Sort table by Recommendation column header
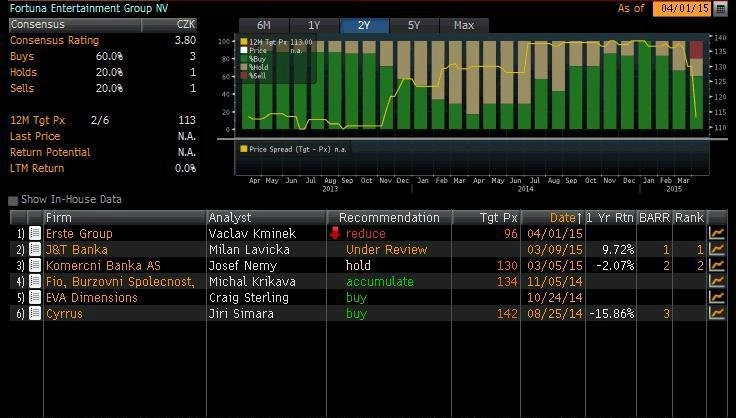Viewport: 736px width, 418px height. click(x=389, y=218)
